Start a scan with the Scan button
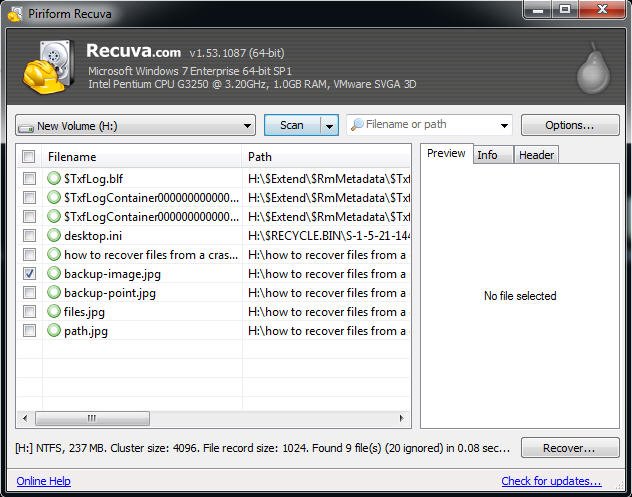632x497 pixels. 292,125
